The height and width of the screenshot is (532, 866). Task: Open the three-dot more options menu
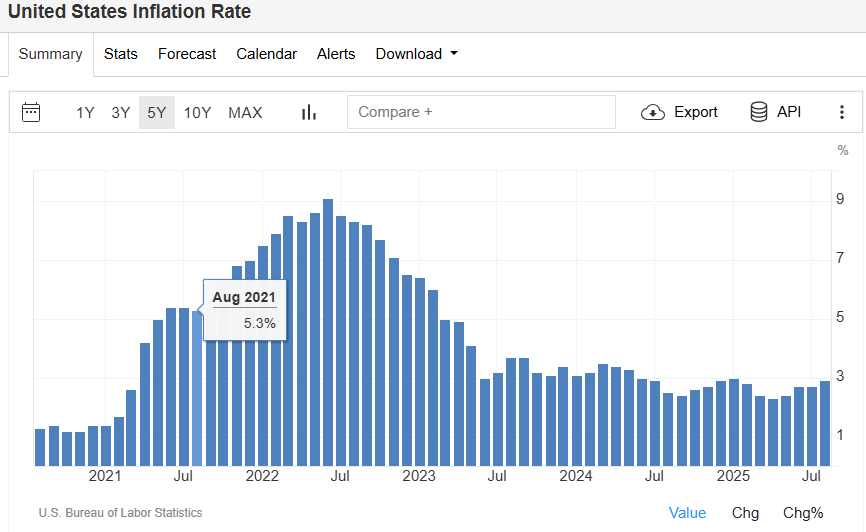842,112
